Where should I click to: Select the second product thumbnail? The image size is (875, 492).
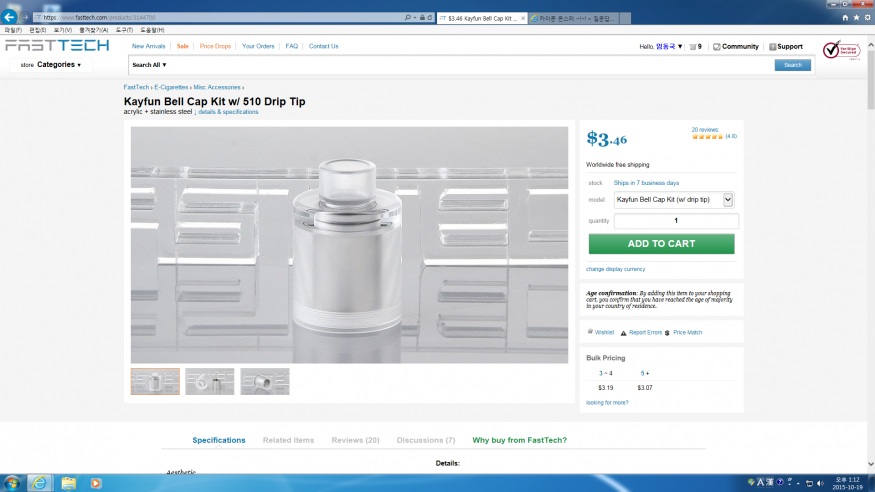point(210,382)
